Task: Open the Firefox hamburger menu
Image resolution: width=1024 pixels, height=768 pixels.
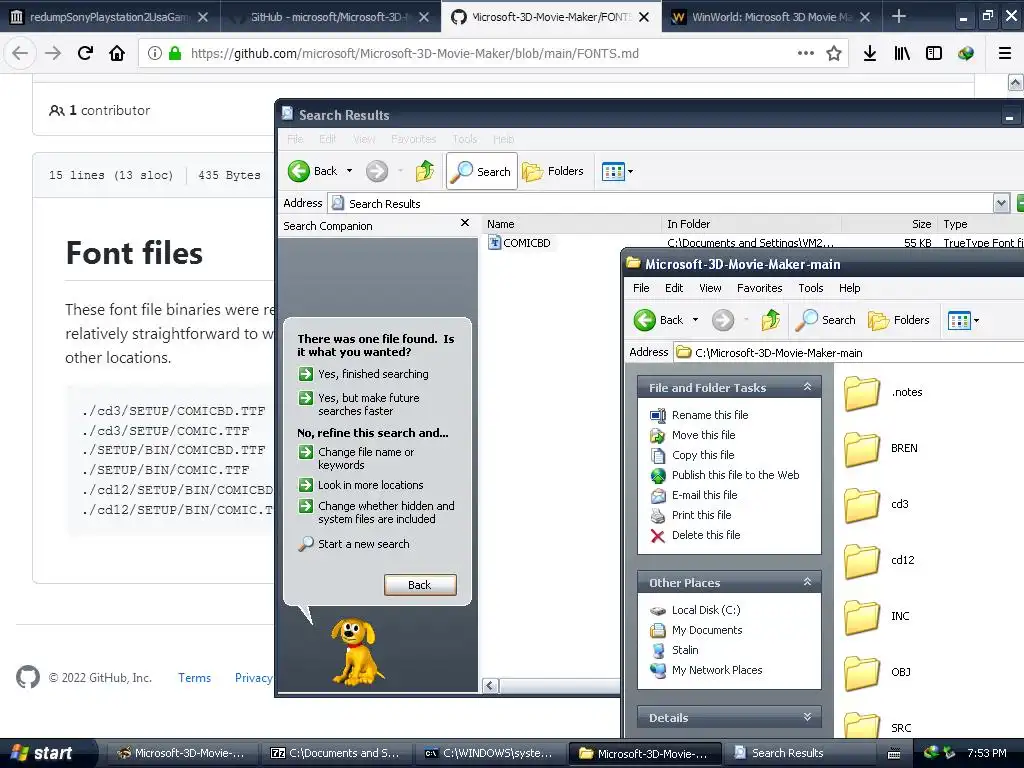Action: [1005, 54]
